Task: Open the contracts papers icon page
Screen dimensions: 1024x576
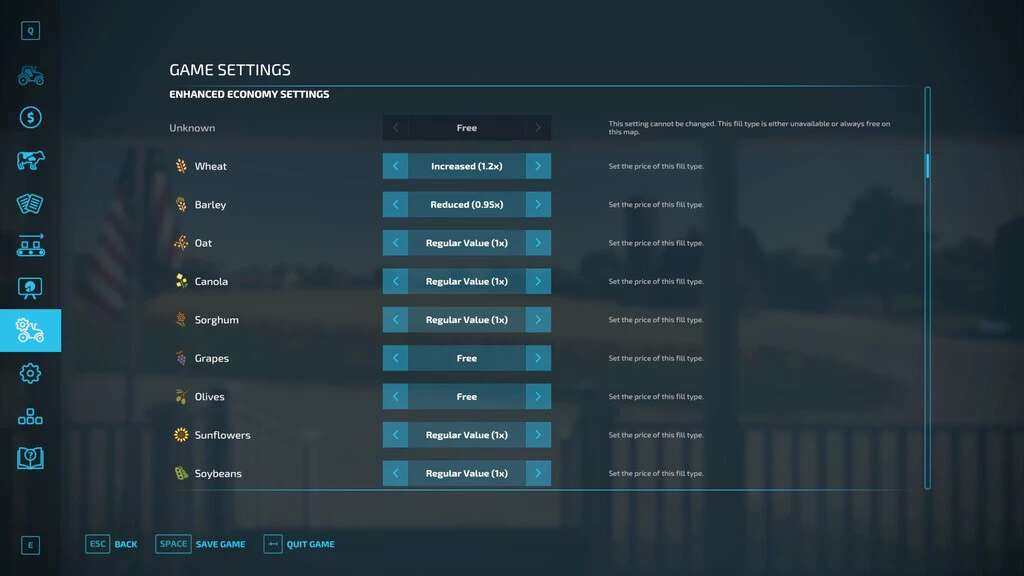Action: [x=30, y=203]
